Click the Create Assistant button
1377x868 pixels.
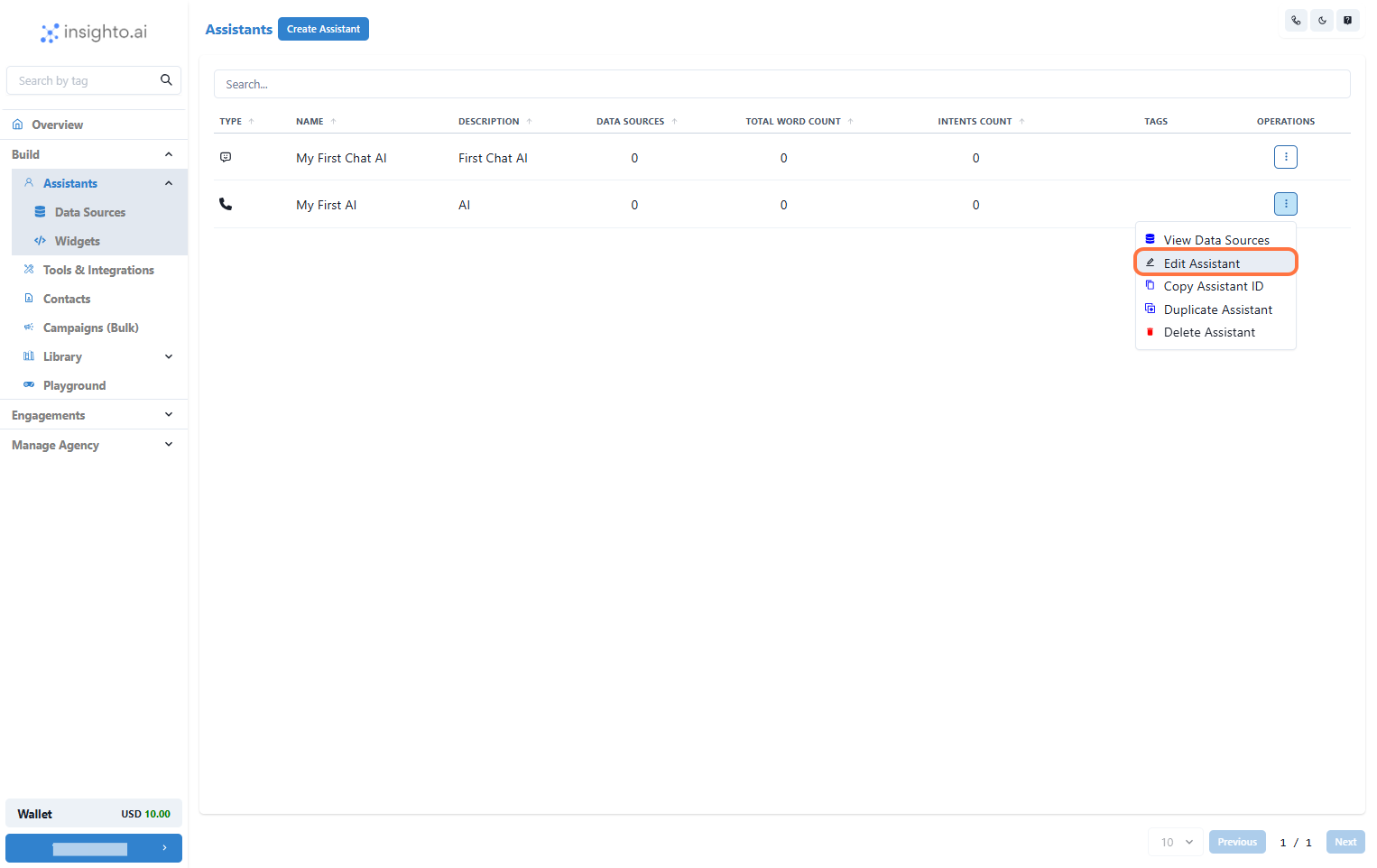pyautogui.click(x=323, y=29)
